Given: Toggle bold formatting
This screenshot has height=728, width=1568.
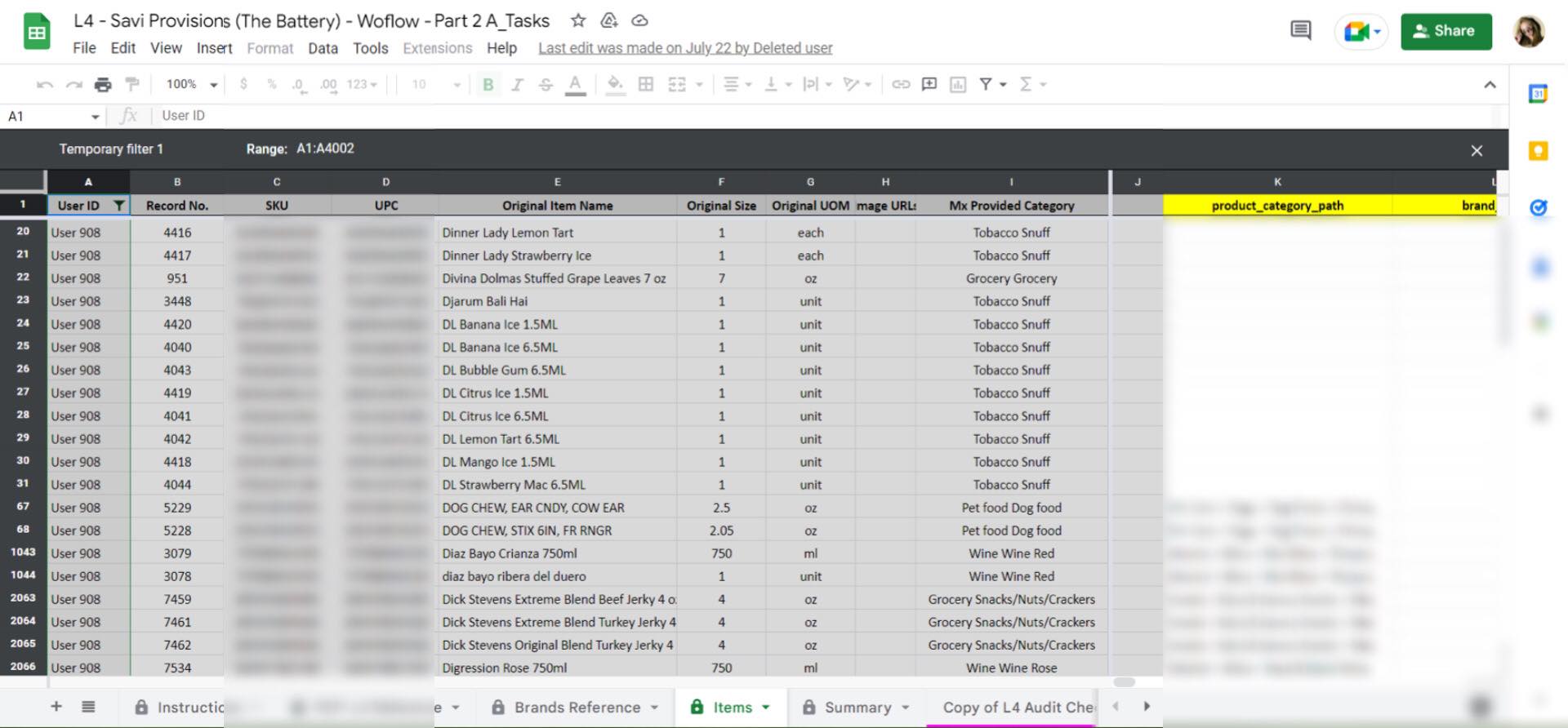Looking at the screenshot, I should (x=488, y=84).
